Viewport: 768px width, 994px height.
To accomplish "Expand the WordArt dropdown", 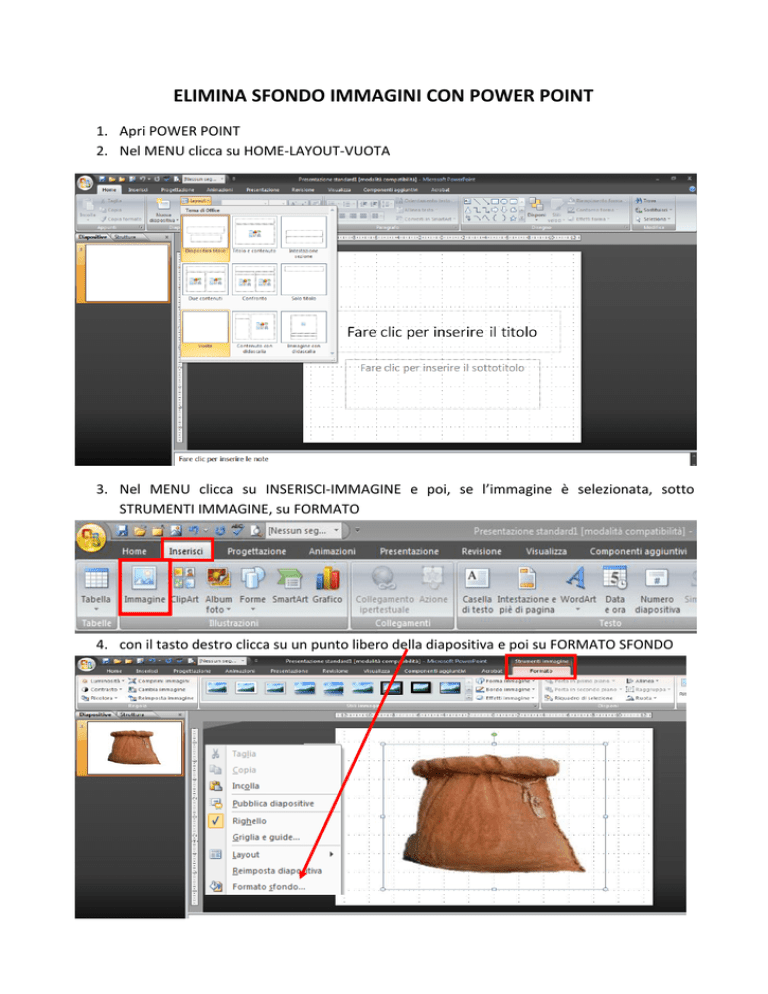I will [574, 580].
